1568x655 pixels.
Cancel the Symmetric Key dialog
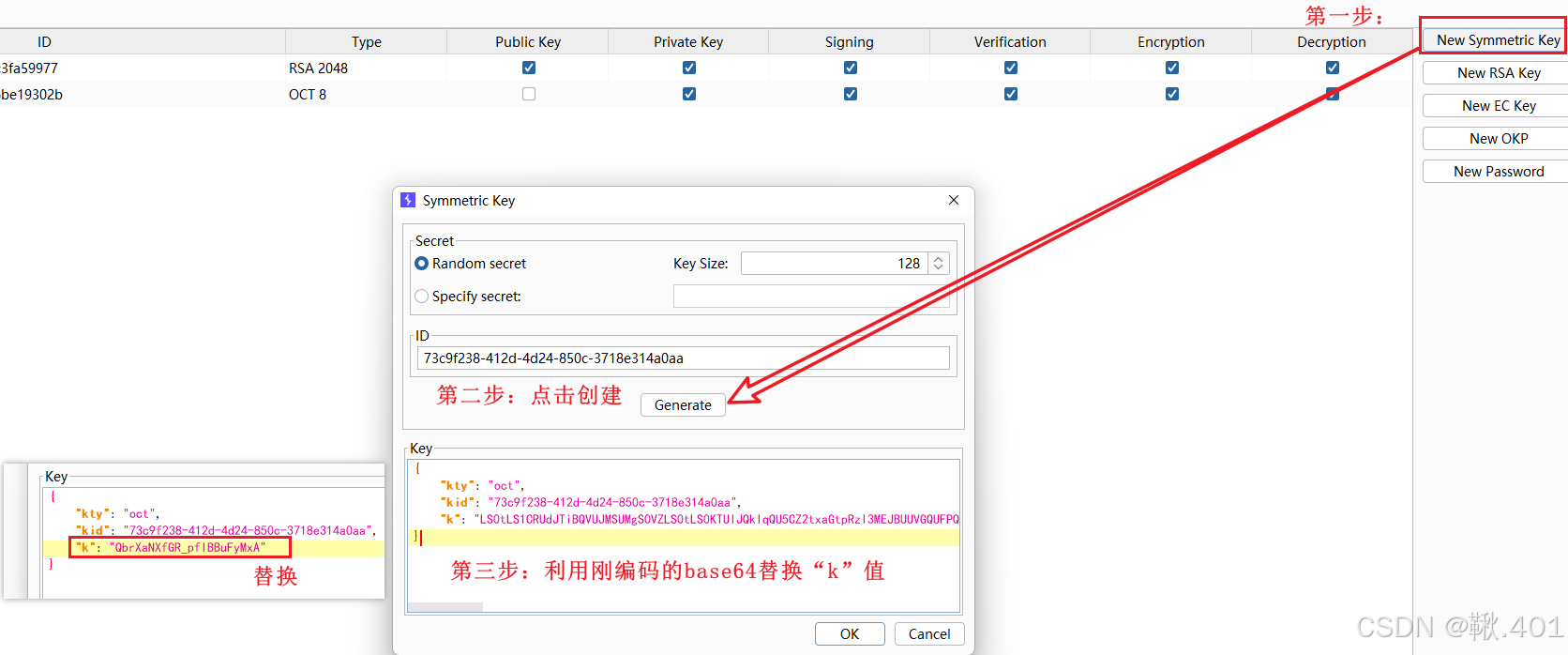coord(929,634)
